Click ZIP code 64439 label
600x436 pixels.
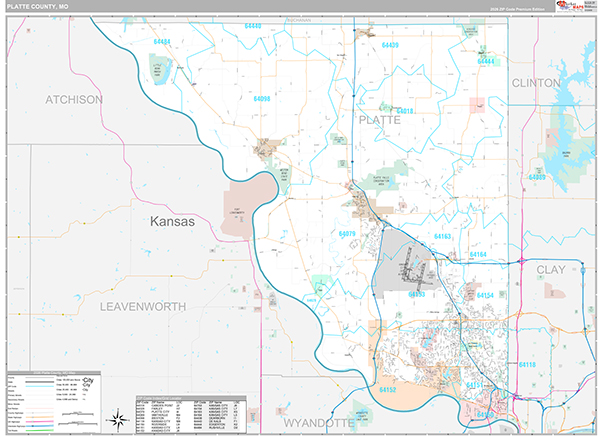pos(390,45)
